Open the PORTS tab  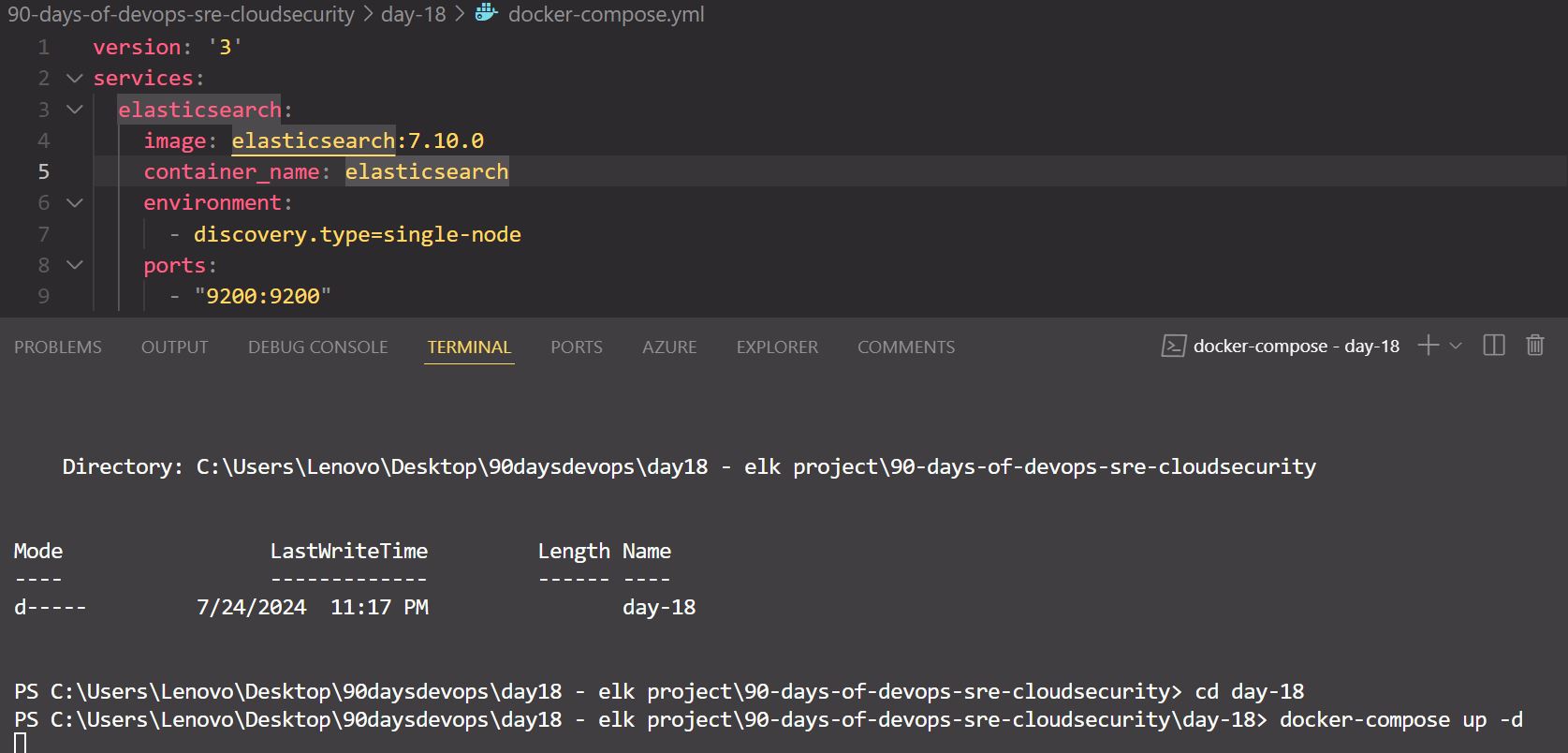click(x=577, y=347)
